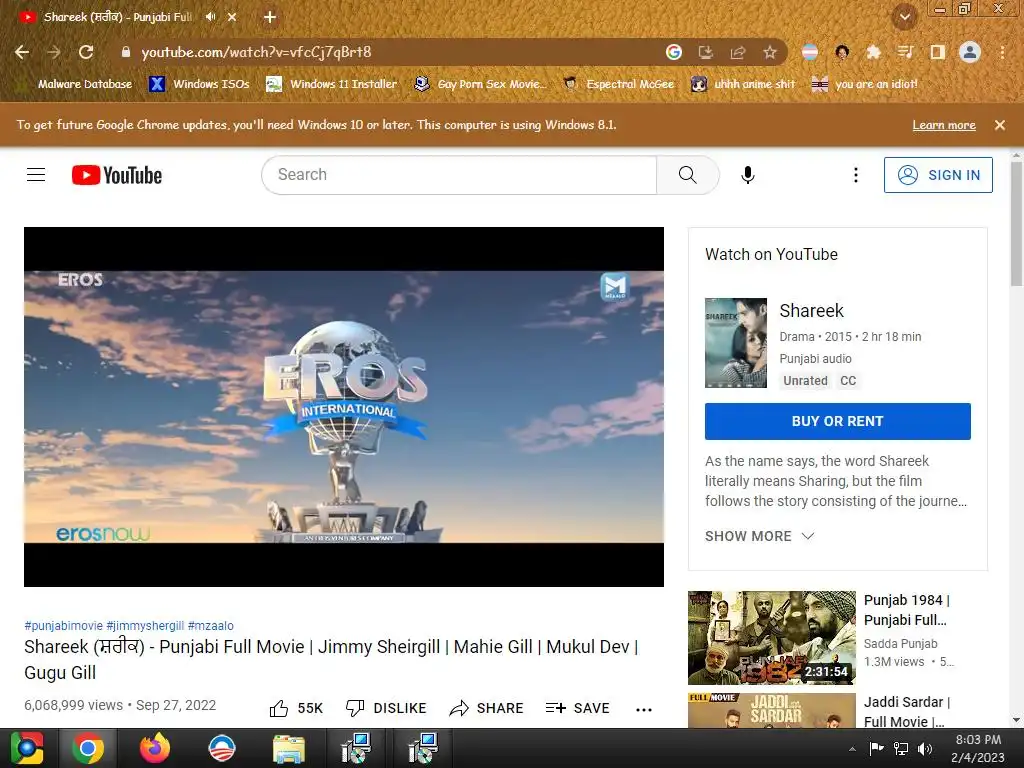Click the SHARE arrow button
Viewport: 1024px width, 768px height.
487,709
